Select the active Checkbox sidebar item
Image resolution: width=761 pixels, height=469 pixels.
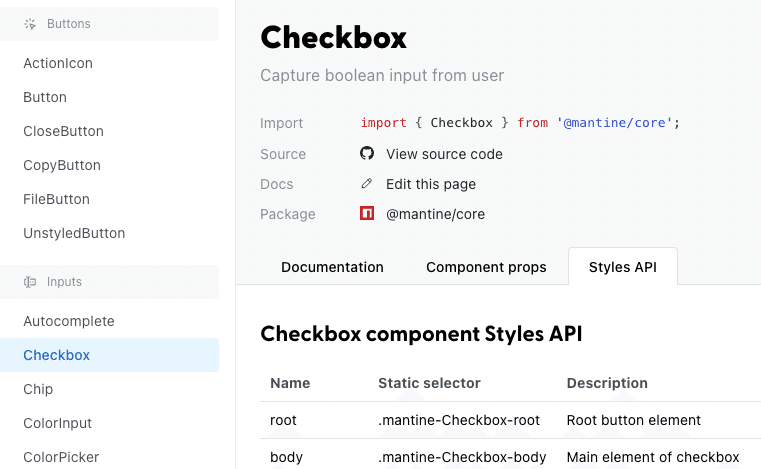[x=109, y=355]
